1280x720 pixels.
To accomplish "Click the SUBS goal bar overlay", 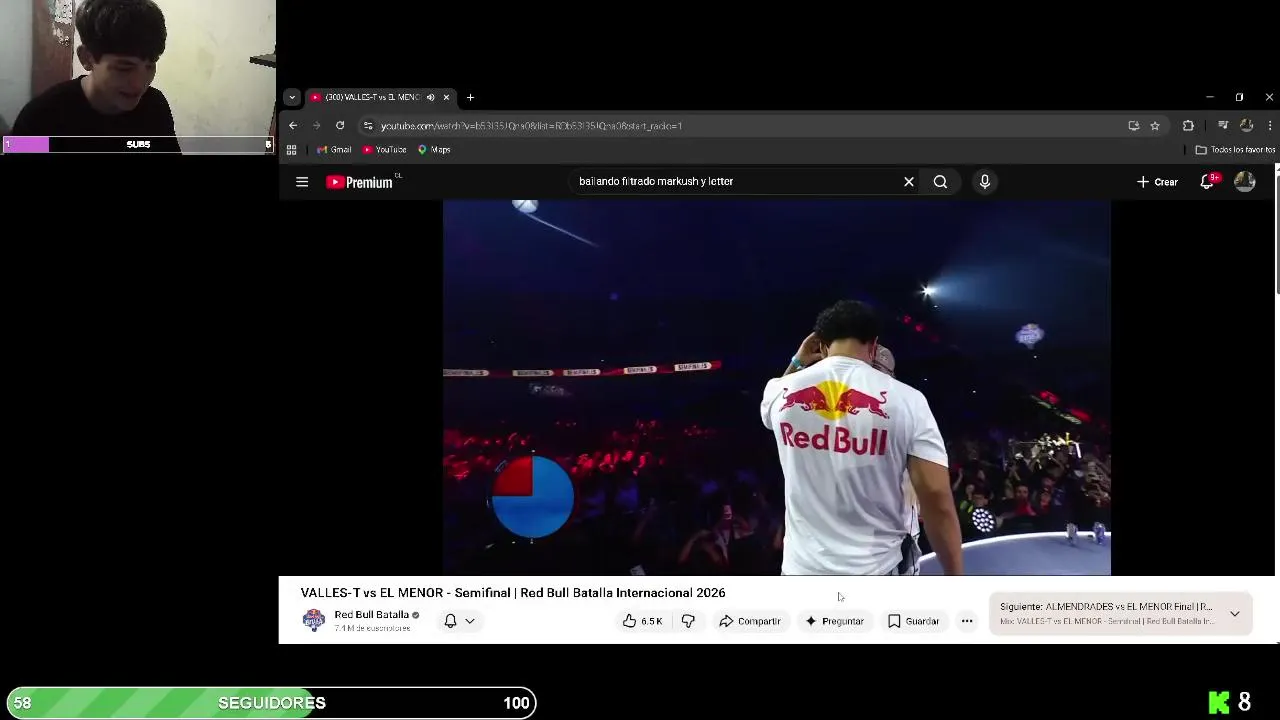I will (x=138, y=144).
